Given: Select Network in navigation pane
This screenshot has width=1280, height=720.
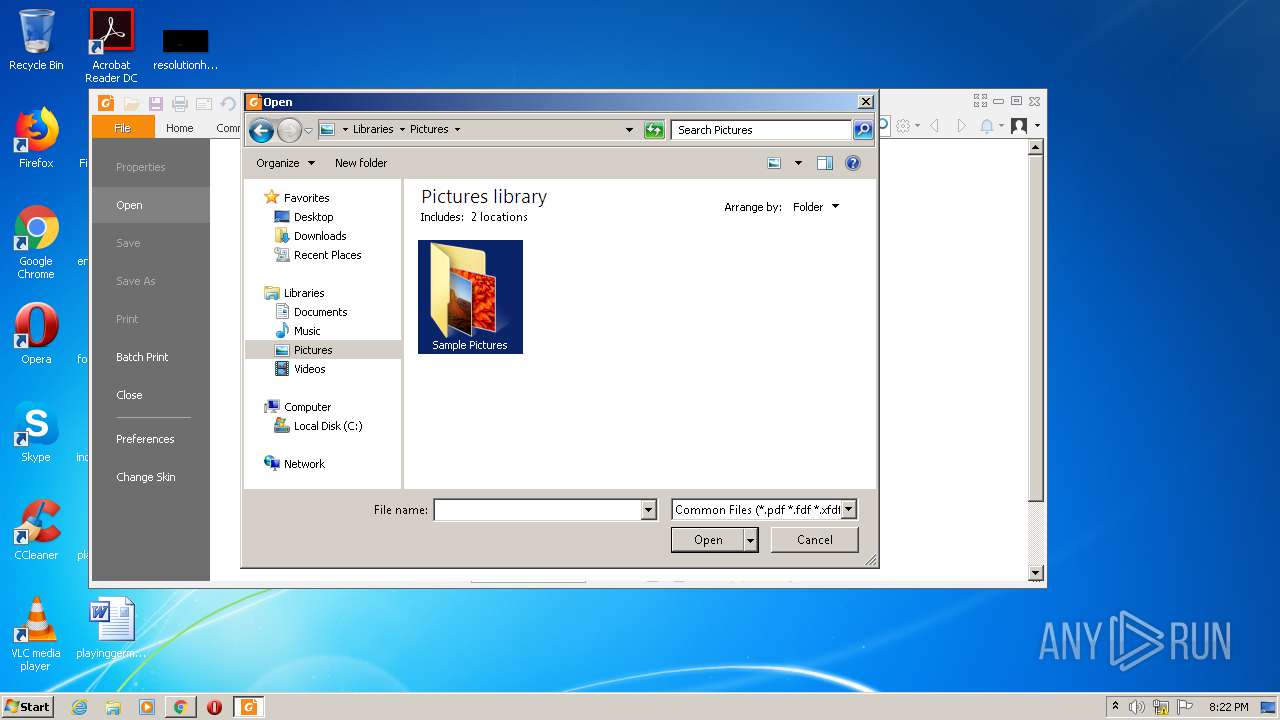Looking at the screenshot, I should tap(304, 464).
